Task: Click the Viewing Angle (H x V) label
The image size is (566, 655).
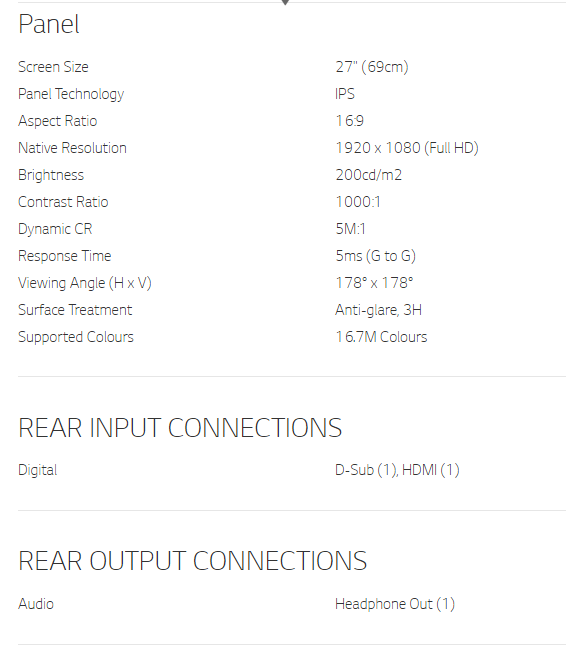Action: tap(85, 283)
